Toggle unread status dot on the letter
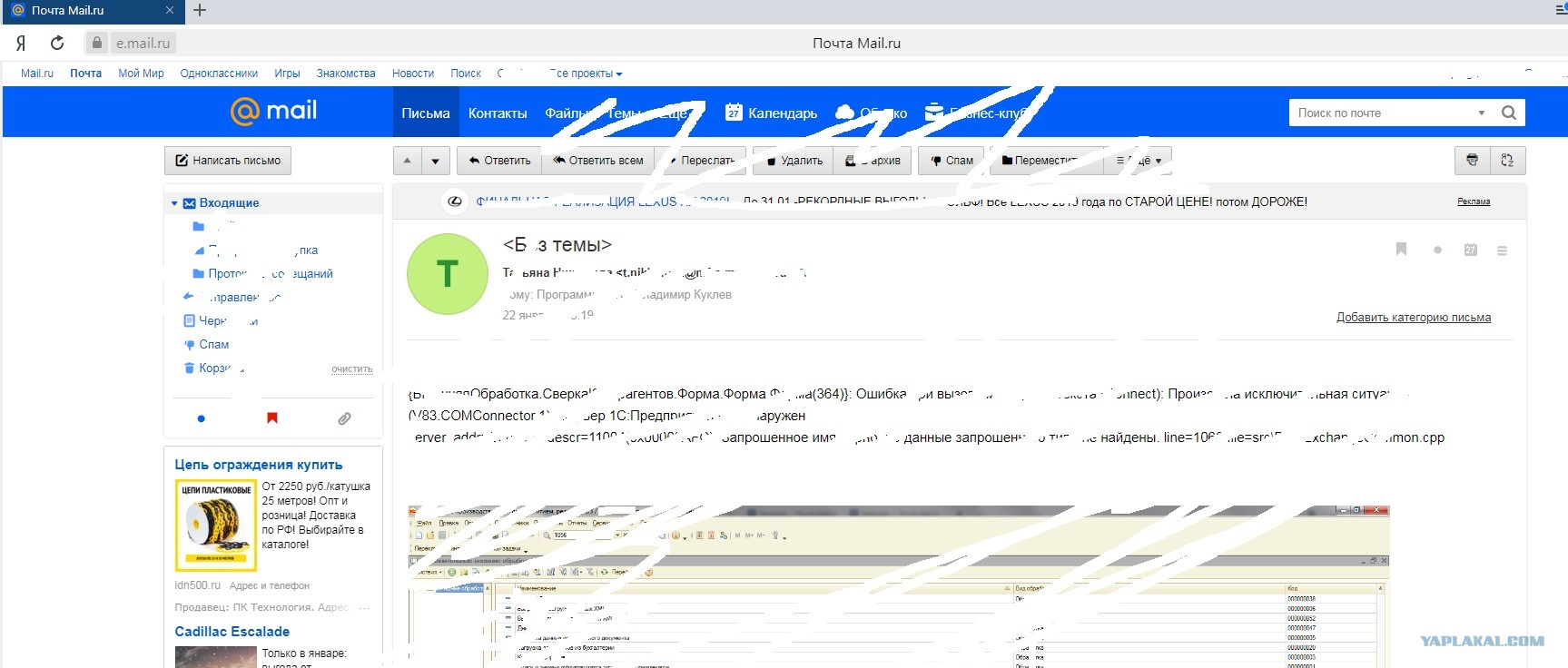Screen dimensions: 1568x668 [1437, 250]
